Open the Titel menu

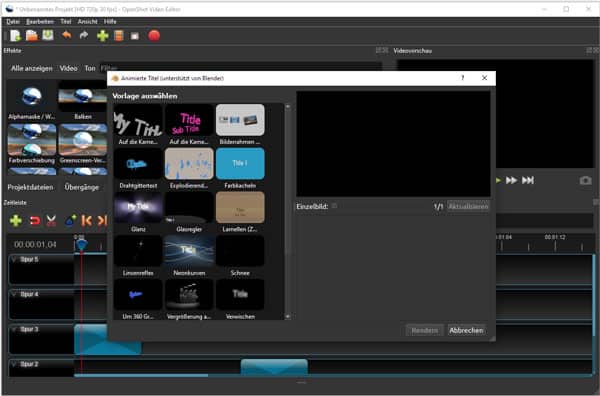66,22
